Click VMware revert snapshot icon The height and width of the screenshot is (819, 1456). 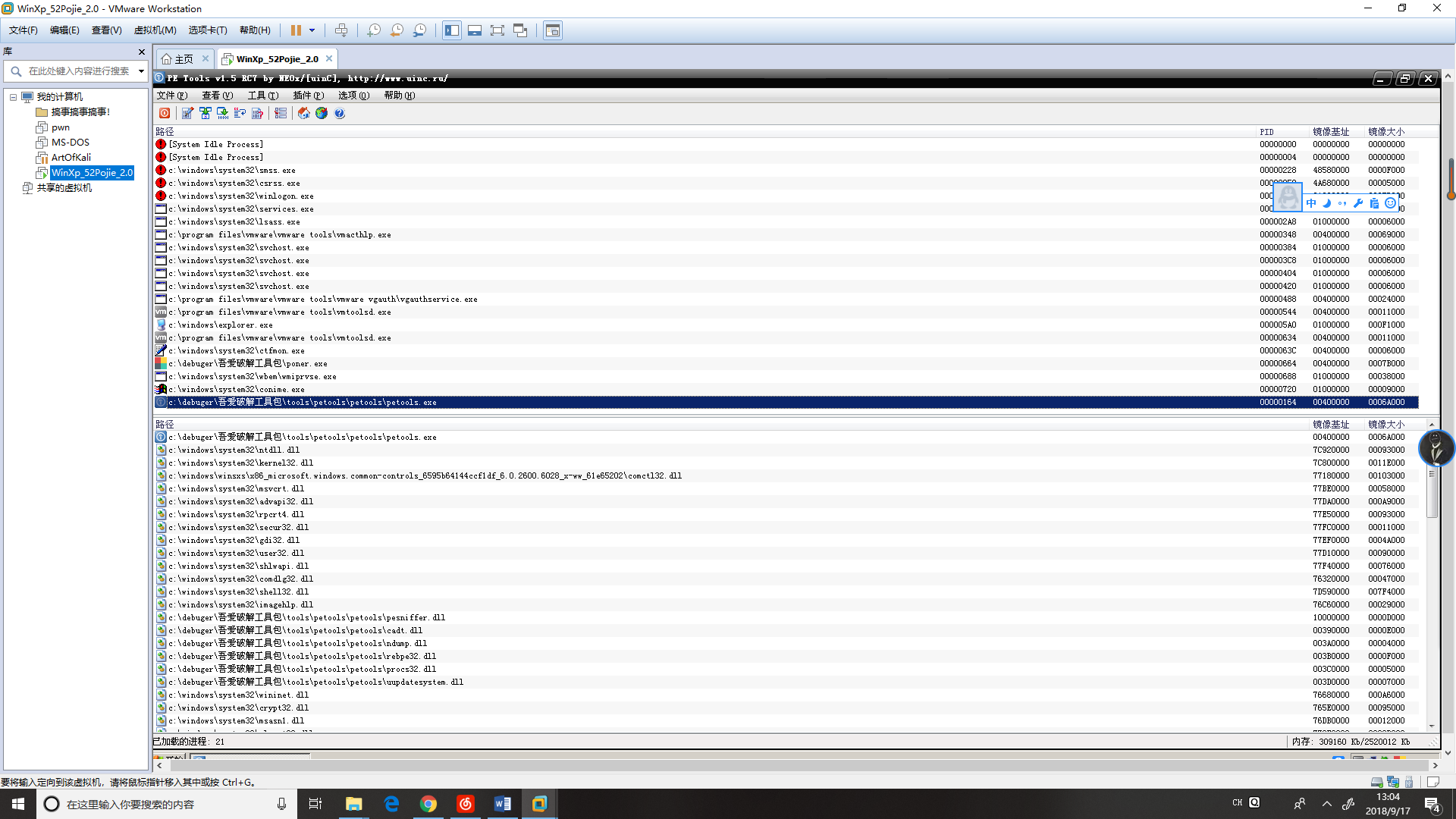pos(397,30)
